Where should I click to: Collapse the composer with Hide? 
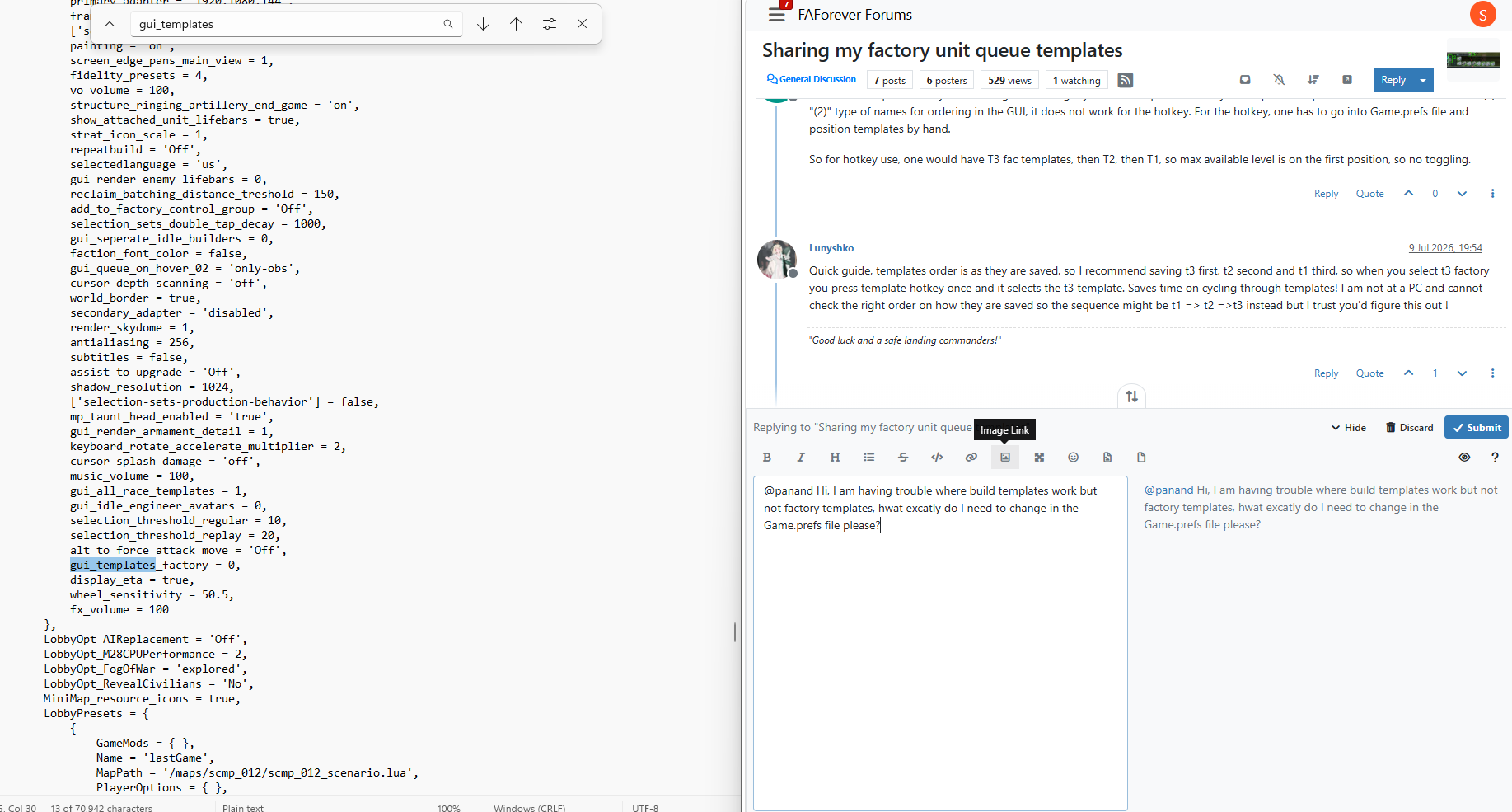pyautogui.click(x=1349, y=428)
